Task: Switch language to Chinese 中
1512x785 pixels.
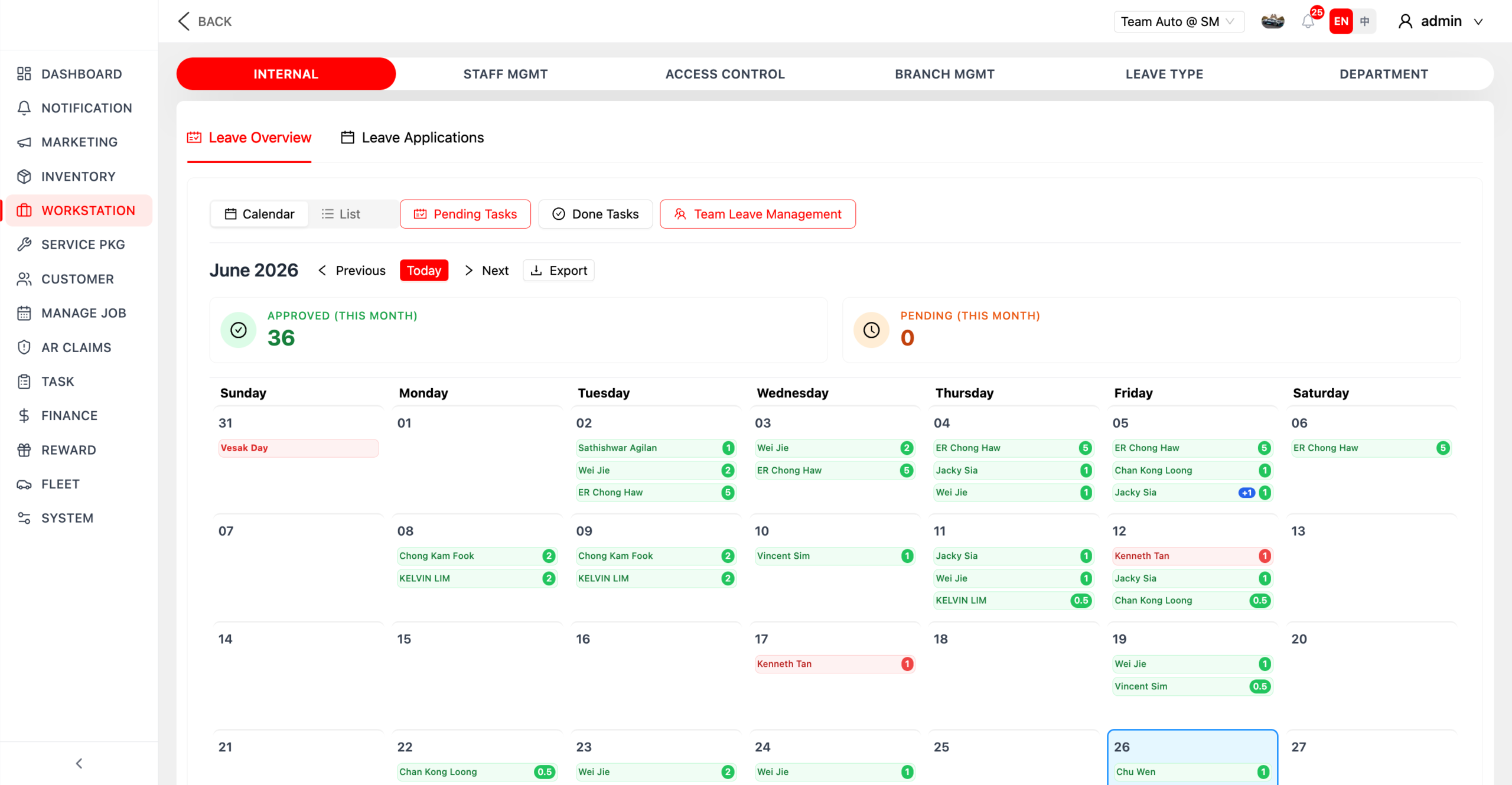Action: click(x=1365, y=22)
